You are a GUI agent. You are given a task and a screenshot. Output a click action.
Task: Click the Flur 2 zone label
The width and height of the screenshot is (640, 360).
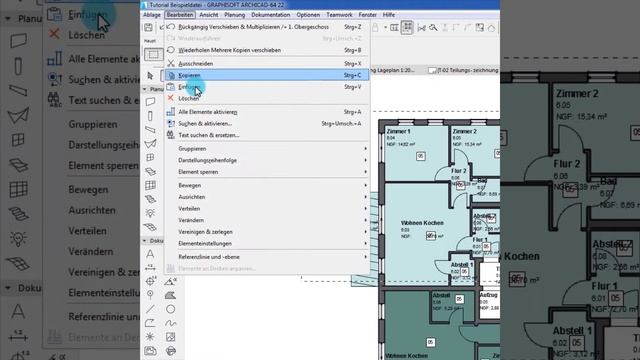pos(459,171)
